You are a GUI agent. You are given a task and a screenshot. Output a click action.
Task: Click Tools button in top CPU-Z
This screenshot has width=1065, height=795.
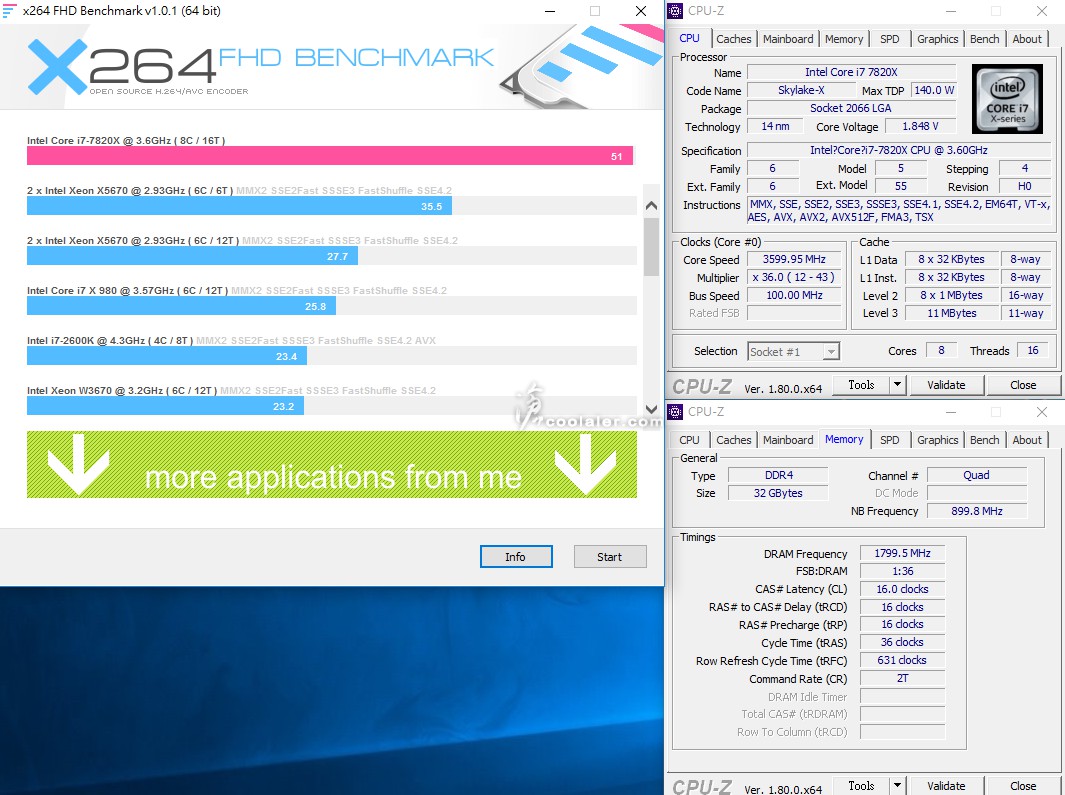pos(861,385)
